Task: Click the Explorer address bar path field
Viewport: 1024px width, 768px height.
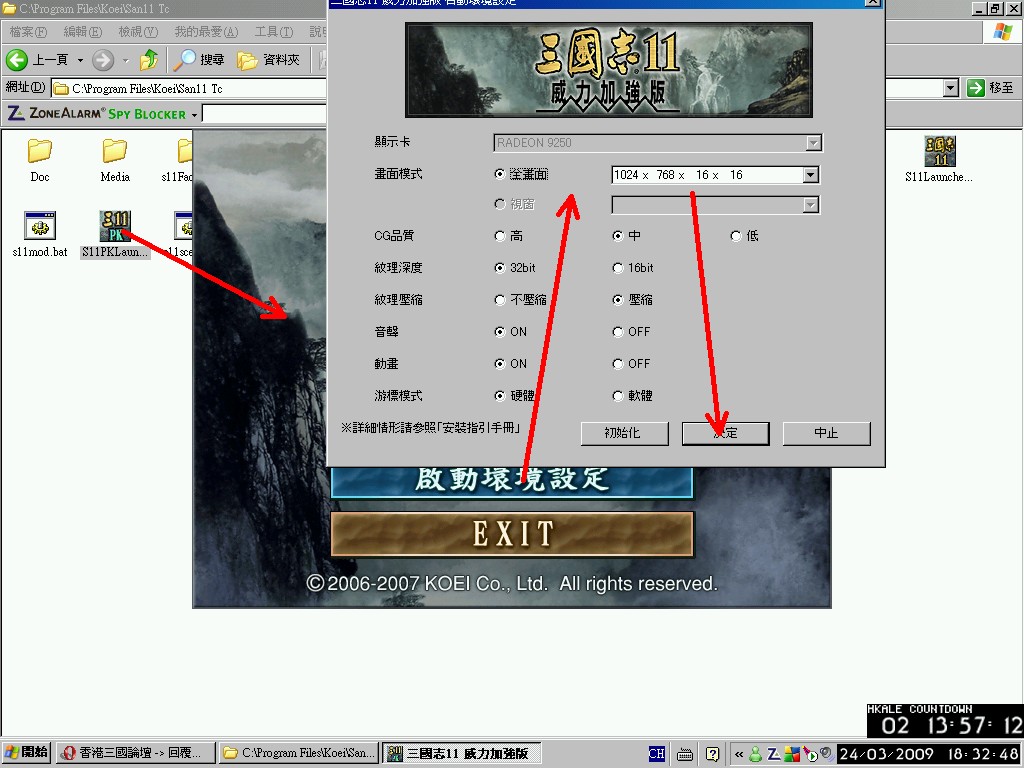Action: pyautogui.click(x=189, y=88)
